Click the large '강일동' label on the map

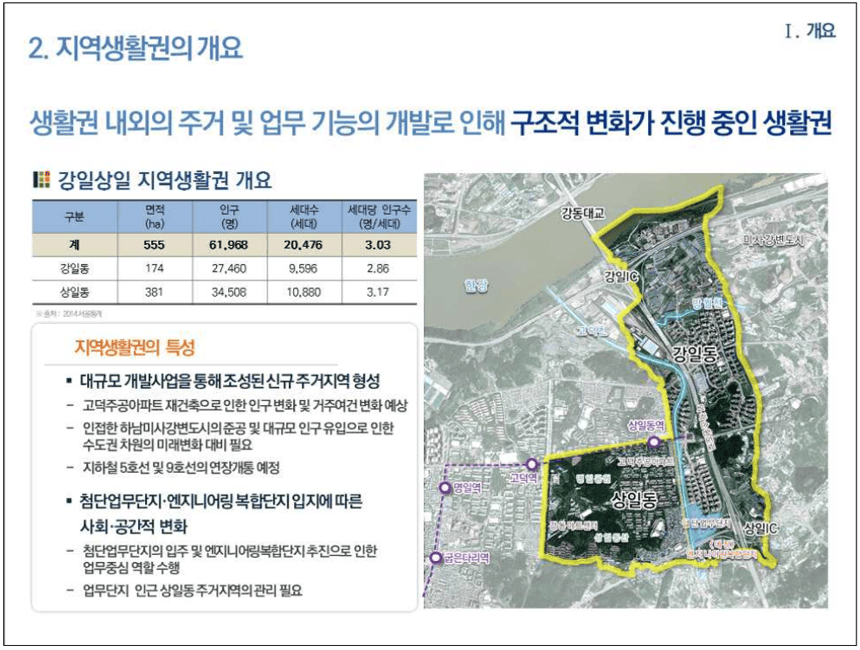[x=695, y=353]
